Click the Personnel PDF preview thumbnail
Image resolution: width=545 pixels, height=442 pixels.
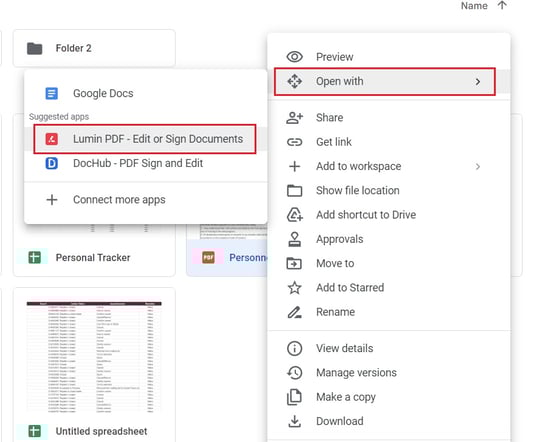click(233, 232)
